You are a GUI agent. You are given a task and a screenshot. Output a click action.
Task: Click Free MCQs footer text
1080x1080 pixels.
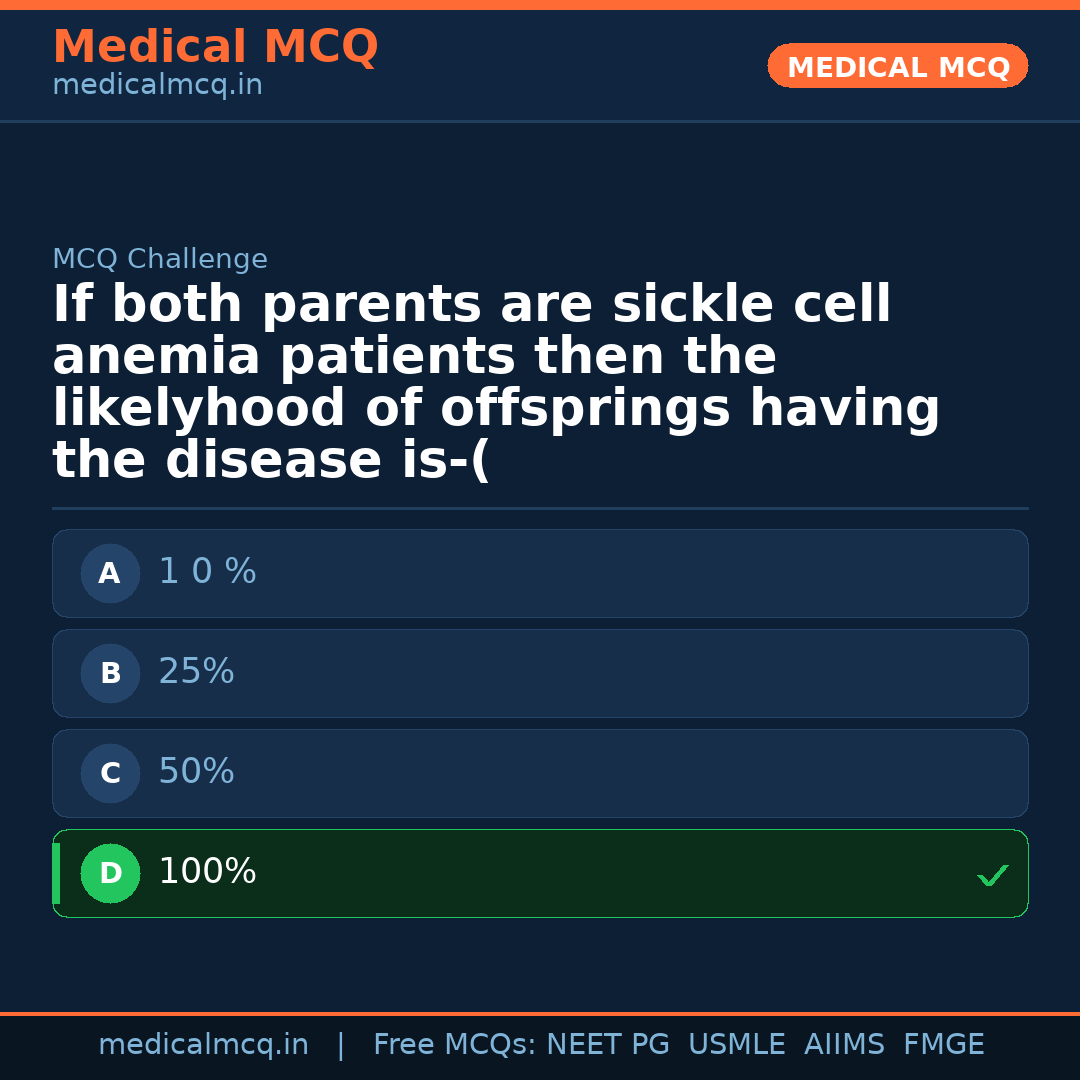[455, 1045]
